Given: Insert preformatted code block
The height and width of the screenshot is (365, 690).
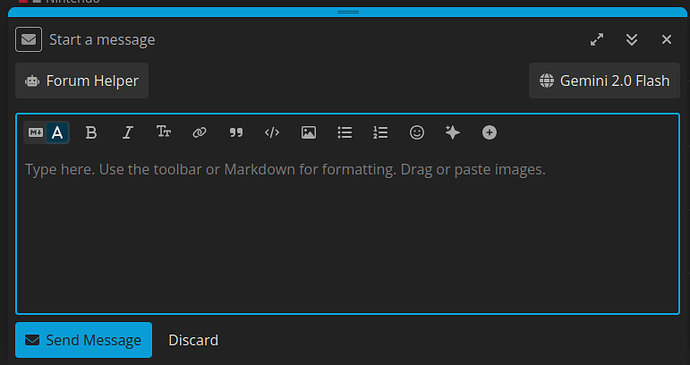Looking at the screenshot, I should [272, 133].
